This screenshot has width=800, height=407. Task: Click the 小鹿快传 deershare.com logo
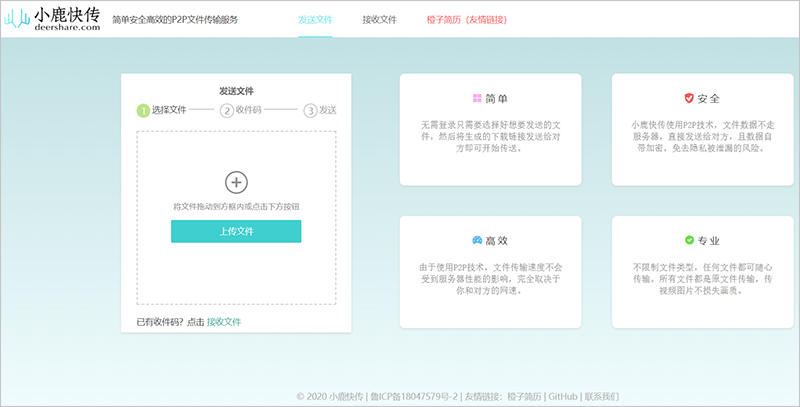click(52, 19)
